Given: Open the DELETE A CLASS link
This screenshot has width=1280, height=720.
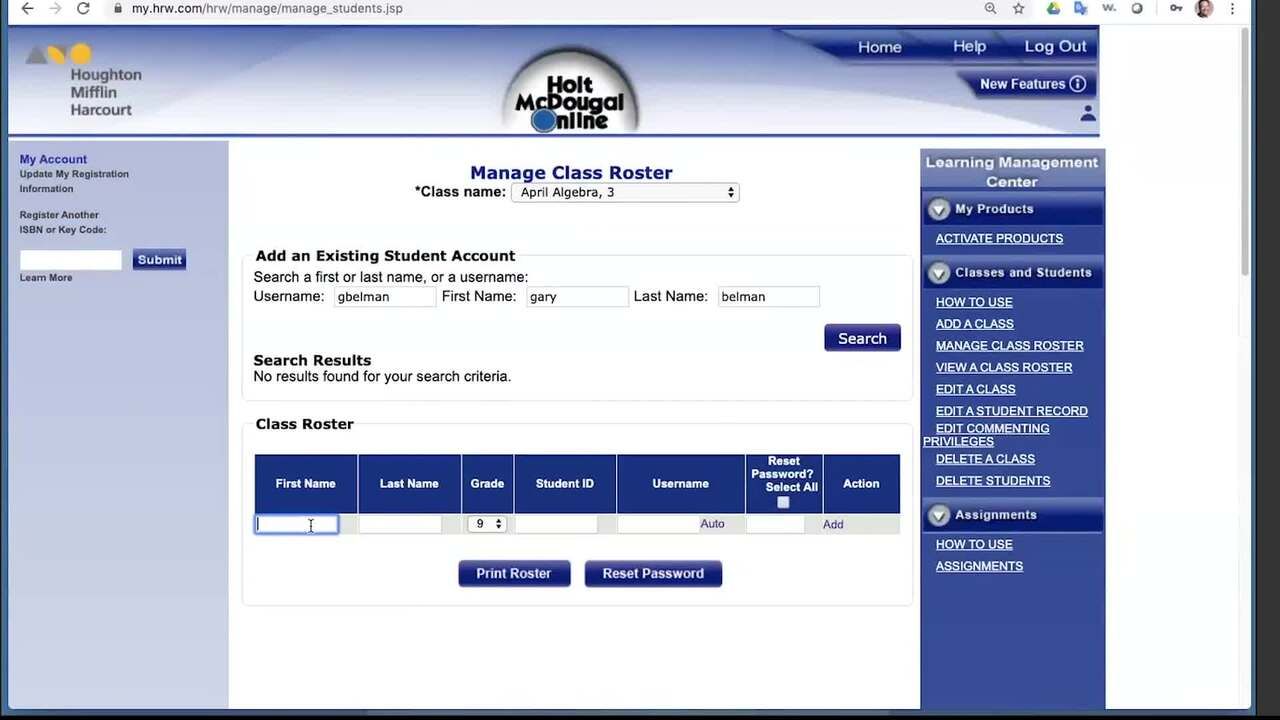Looking at the screenshot, I should pos(984,458).
